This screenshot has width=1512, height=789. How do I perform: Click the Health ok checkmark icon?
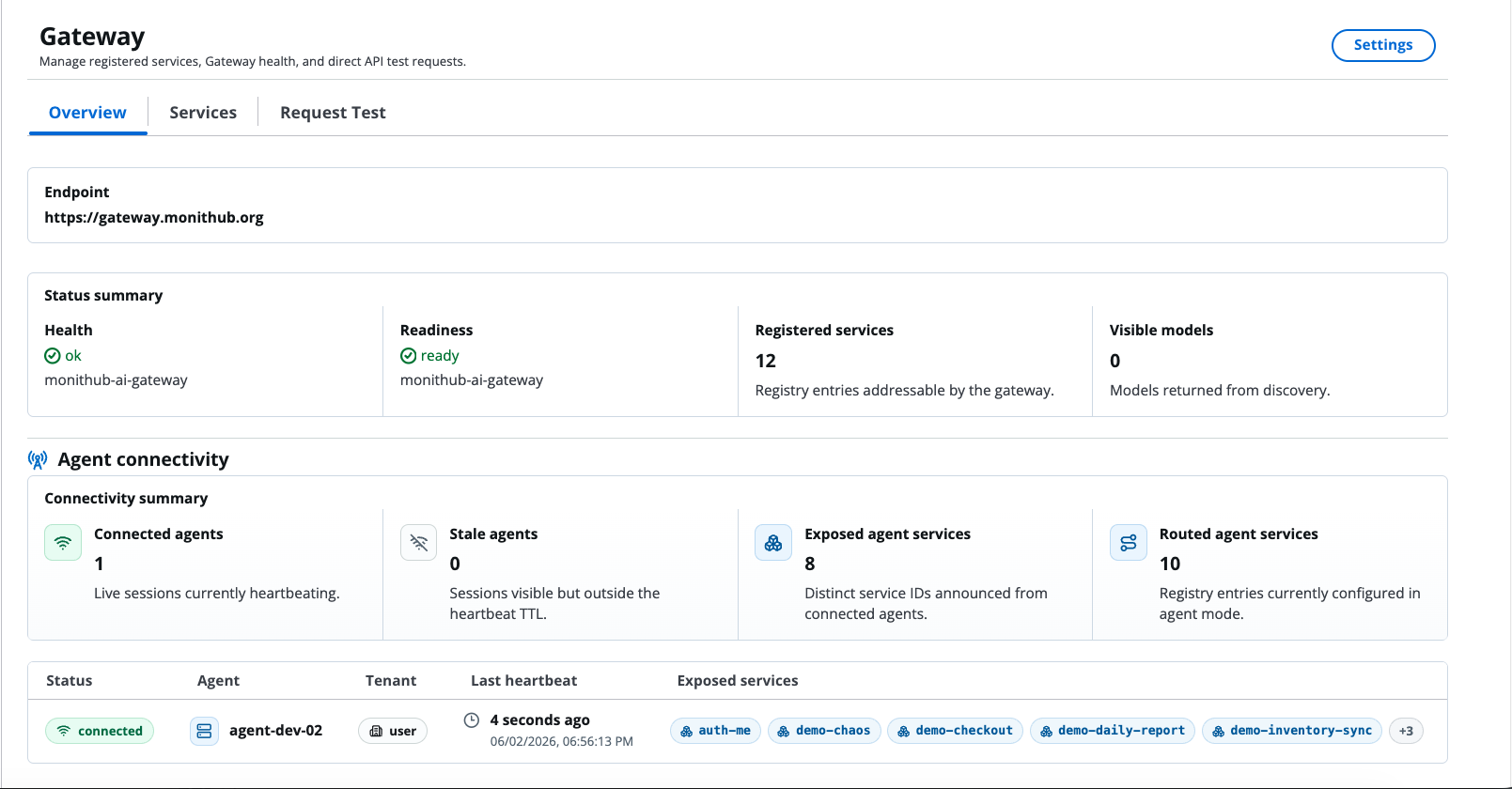53,356
